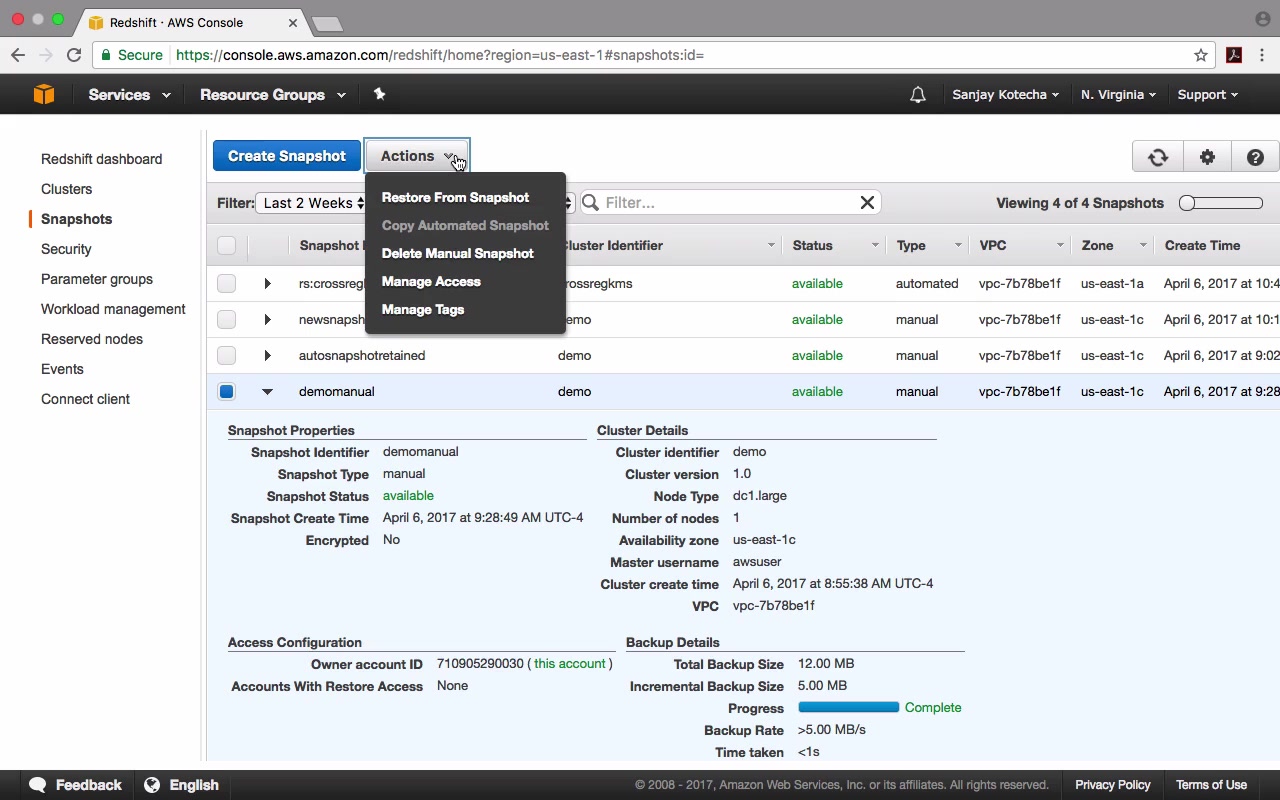The height and width of the screenshot is (800, 1280).
Task: Click the secure padlock icon
Action: pos(106,55)
